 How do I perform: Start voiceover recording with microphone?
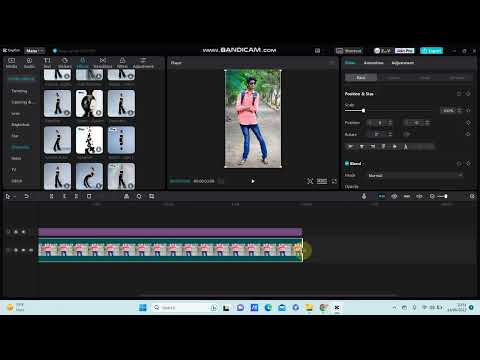(364, 196)
